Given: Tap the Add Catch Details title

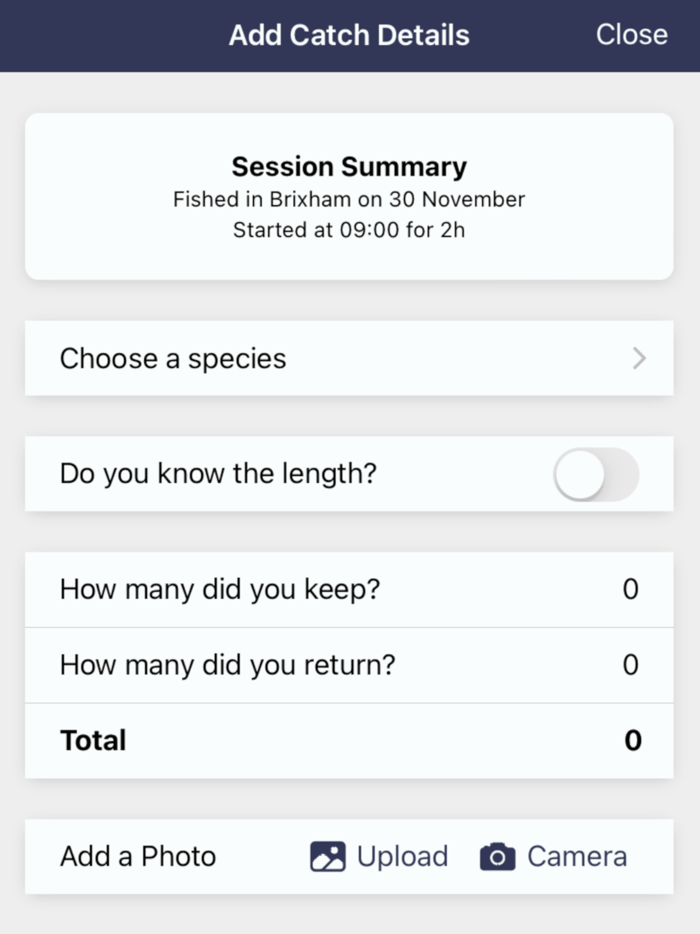Looking at the screenshot, I should click(349, 35).
